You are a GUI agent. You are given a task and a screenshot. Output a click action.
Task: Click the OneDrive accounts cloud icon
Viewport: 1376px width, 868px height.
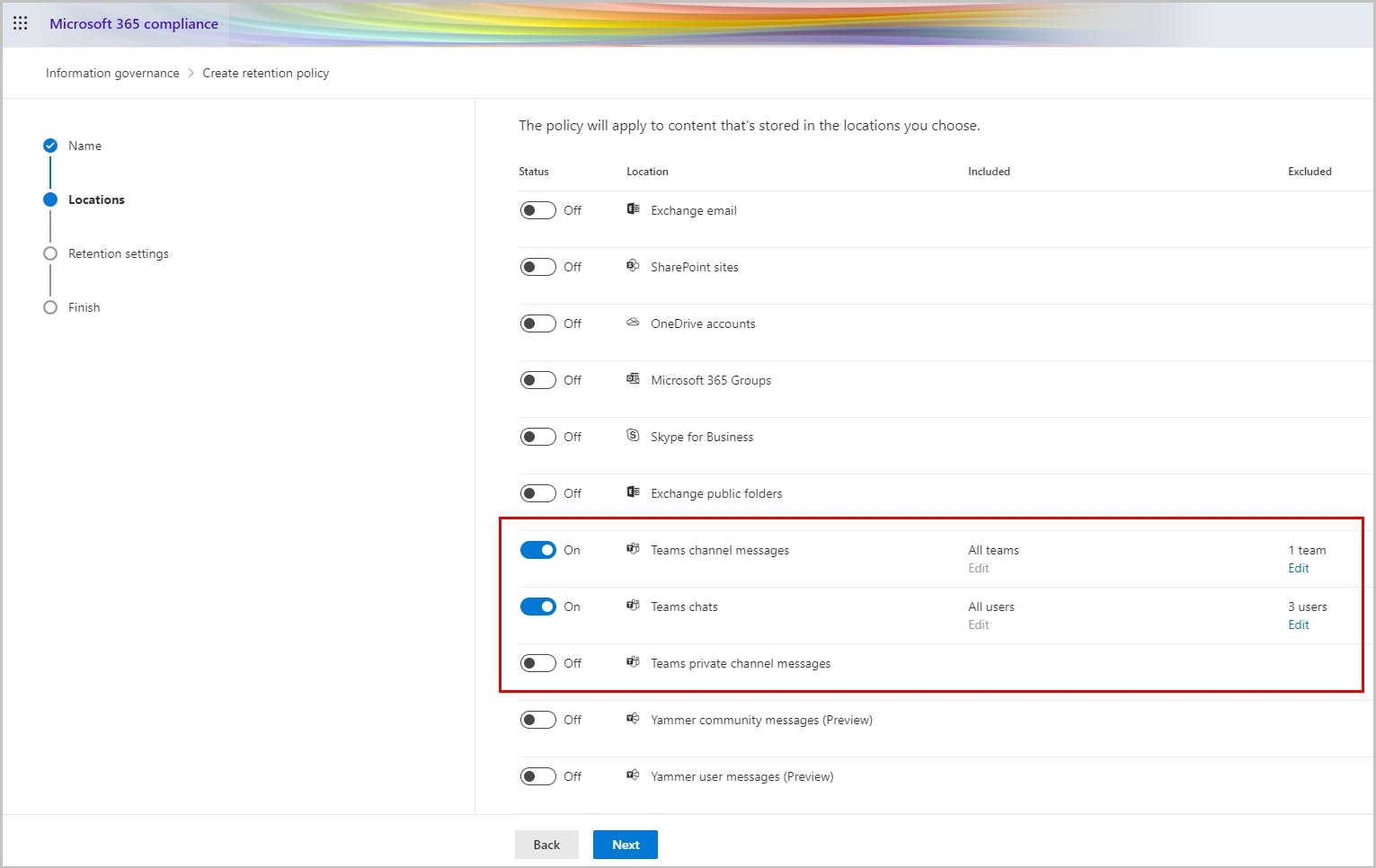click(633, 323)
